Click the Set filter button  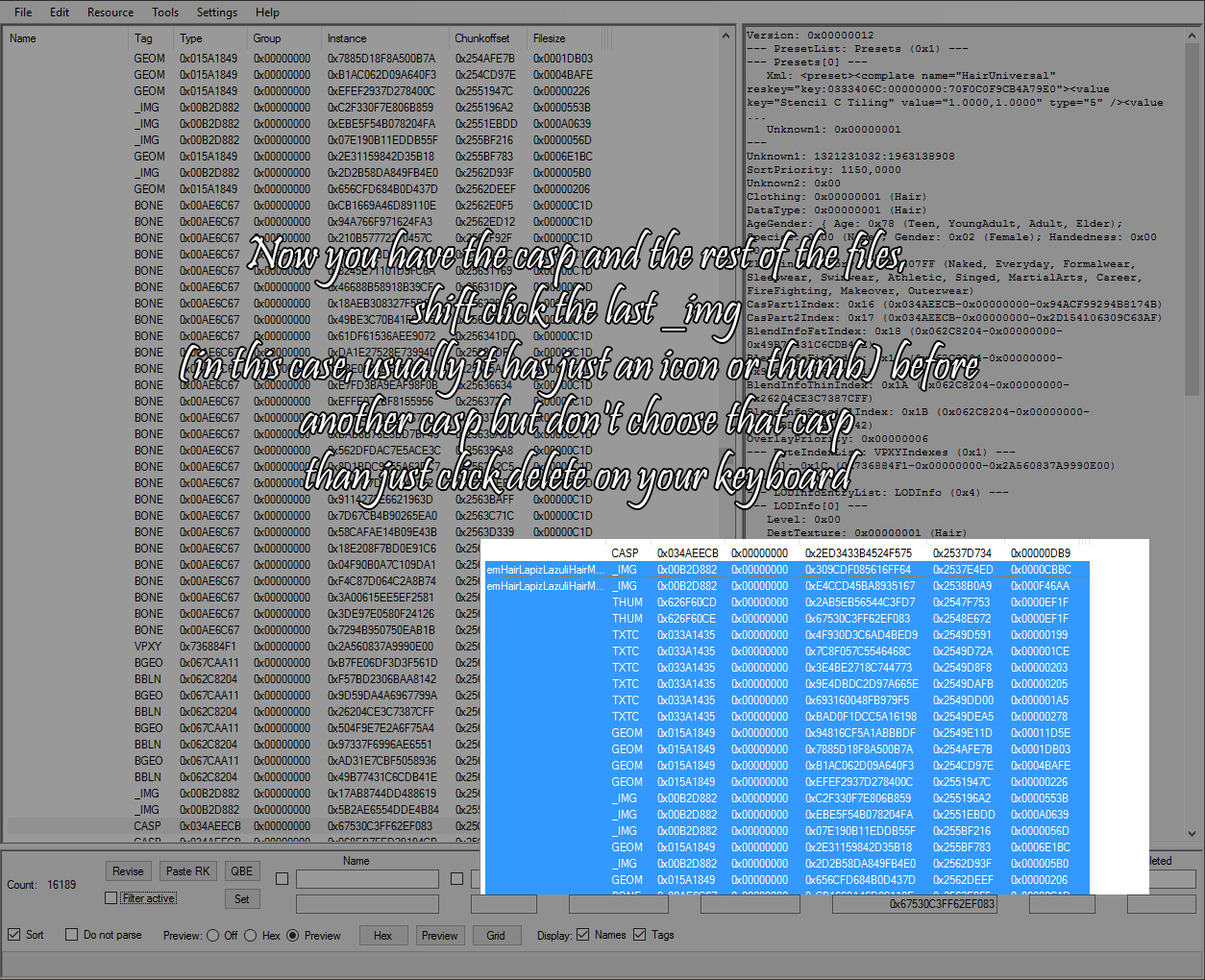coord(241,899)
